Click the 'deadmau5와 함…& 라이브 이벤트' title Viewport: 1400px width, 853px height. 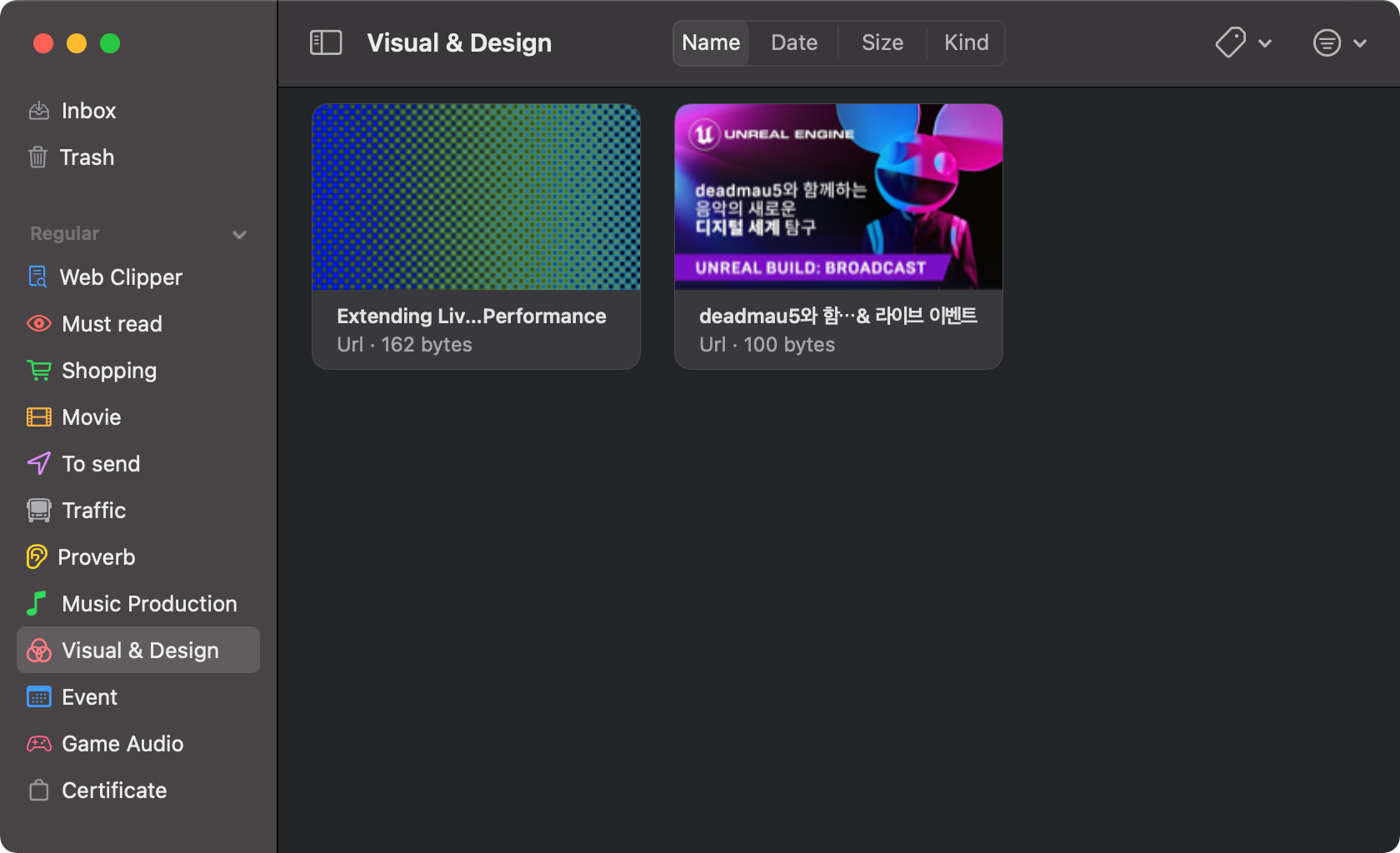[x=838, y=316]
